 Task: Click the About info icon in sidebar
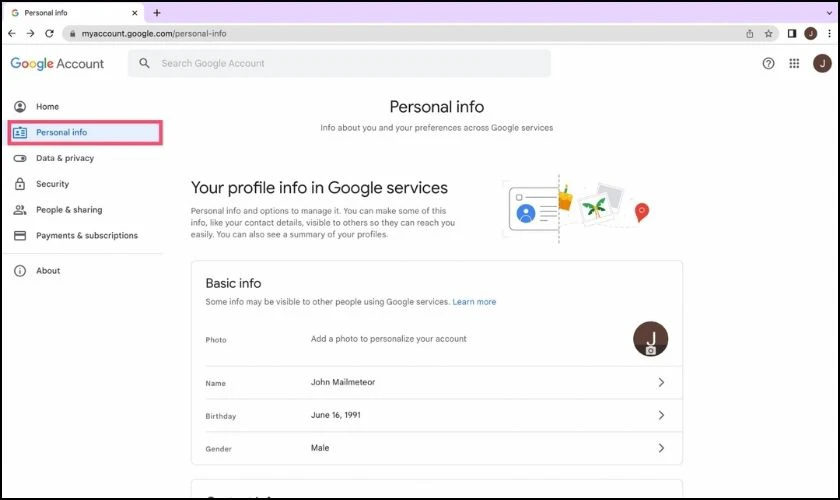pyautogui.click(x=20, y=271)
